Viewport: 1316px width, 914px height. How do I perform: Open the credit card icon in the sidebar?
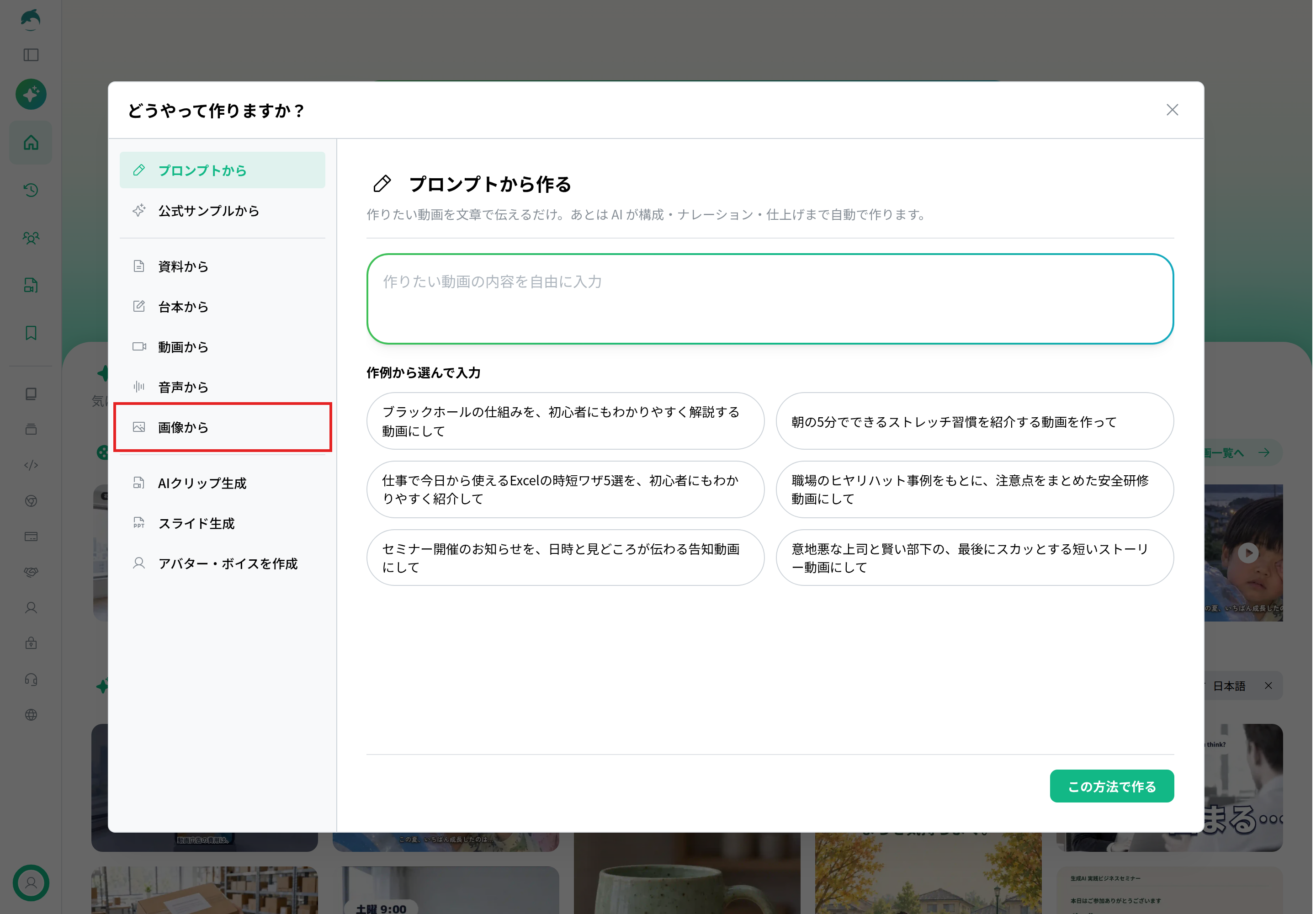(31, 537)
